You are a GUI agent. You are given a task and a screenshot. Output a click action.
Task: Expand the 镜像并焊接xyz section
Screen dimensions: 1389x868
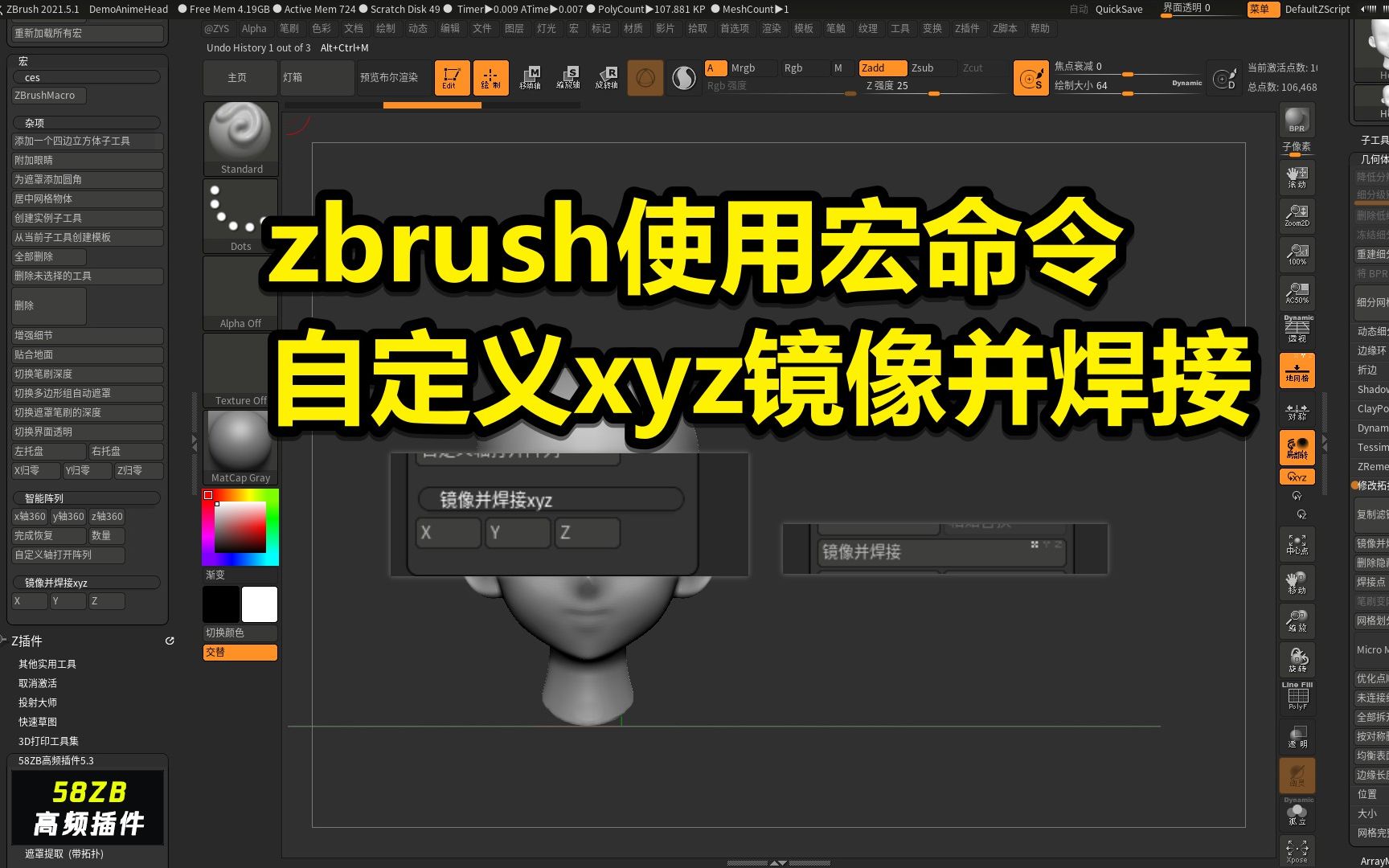click(x=86, y=582)
